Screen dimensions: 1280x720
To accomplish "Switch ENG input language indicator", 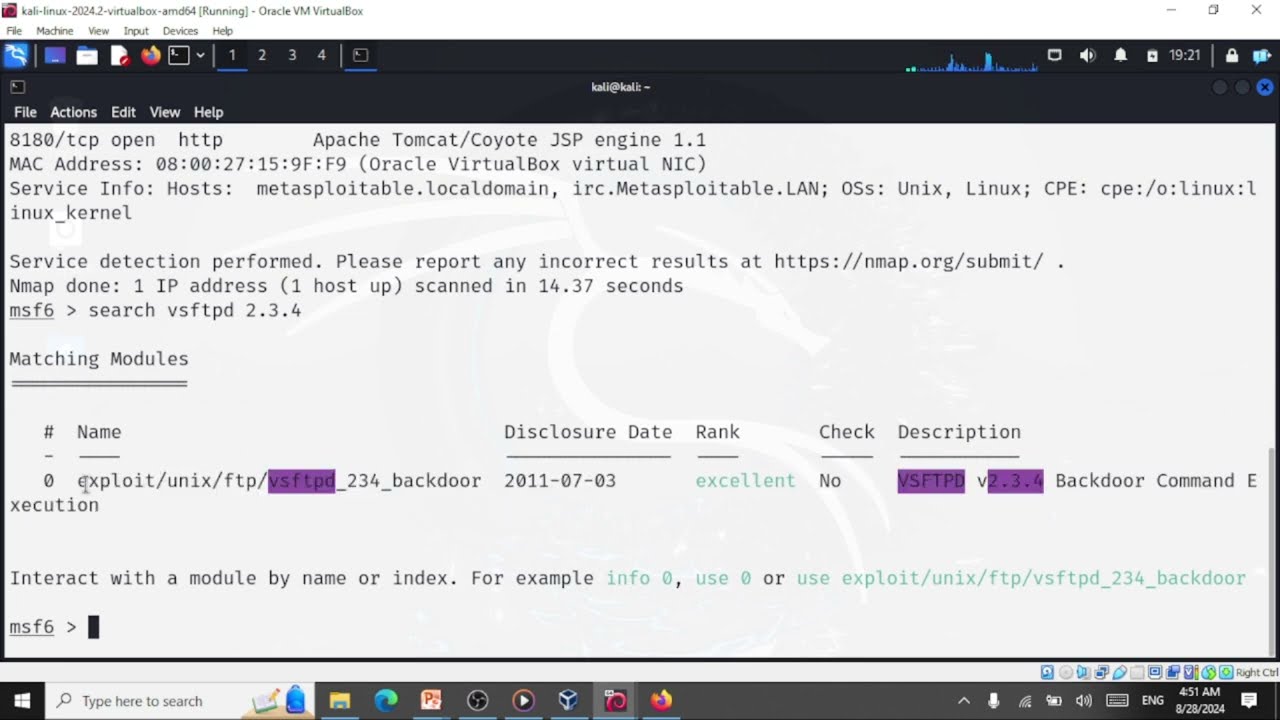I will (1153, 701).
